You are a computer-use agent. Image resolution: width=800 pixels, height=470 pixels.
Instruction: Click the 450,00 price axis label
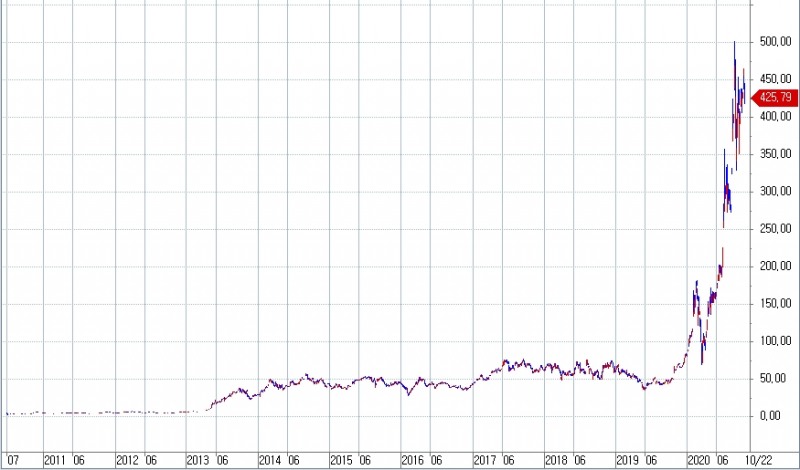pyautogui.click(x=775, y=79)
